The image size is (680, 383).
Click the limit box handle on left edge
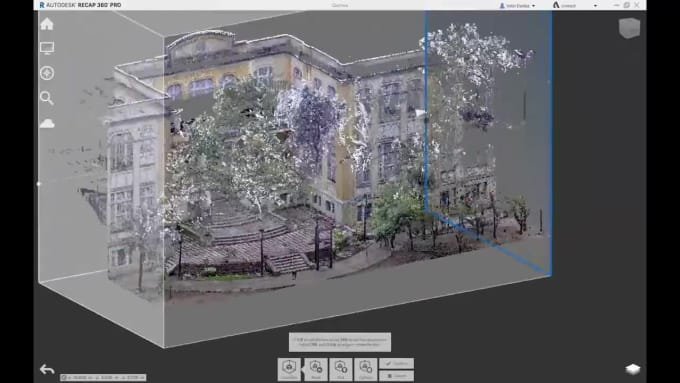(39, 184)
